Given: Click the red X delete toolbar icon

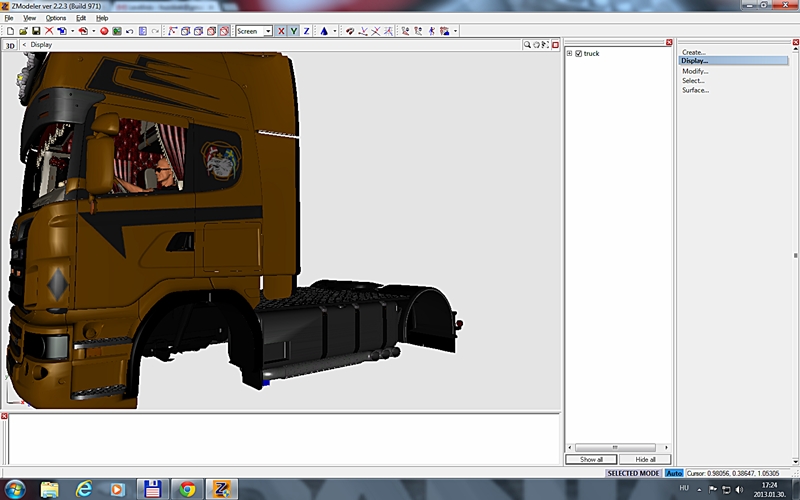Looking at the screenshot, I should pos(49,31).
